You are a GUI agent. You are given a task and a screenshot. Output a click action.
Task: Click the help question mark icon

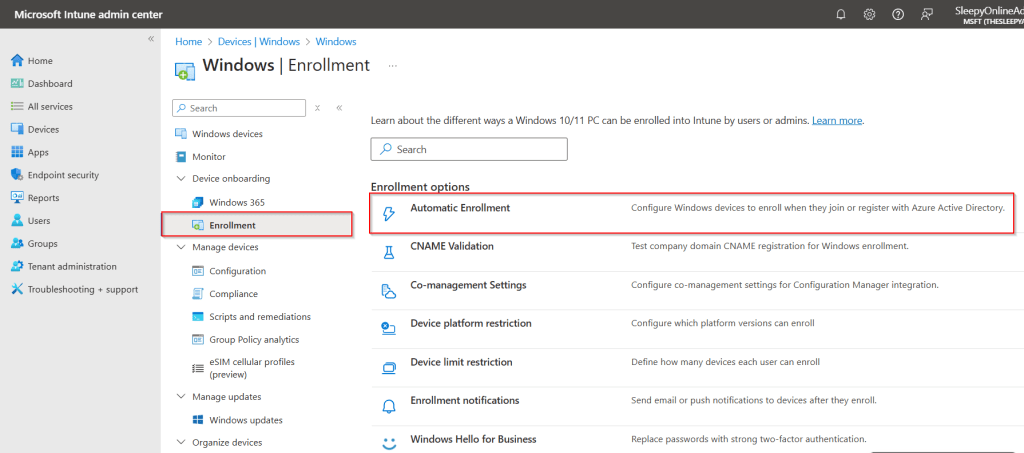pos(898,14)
